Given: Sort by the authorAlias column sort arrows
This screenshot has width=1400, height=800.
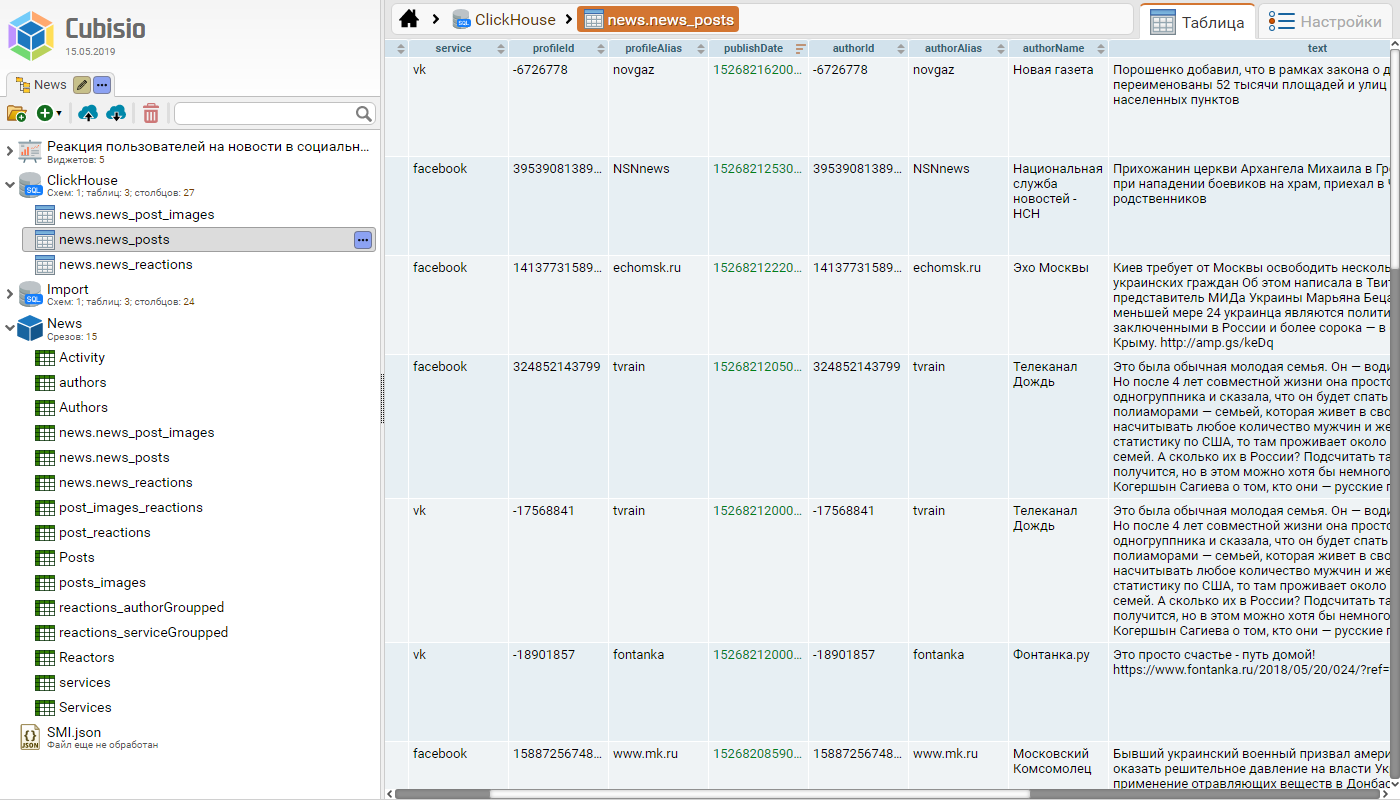Looking at the screenshot, I should pyautogui.click(x=1001, y=48).
